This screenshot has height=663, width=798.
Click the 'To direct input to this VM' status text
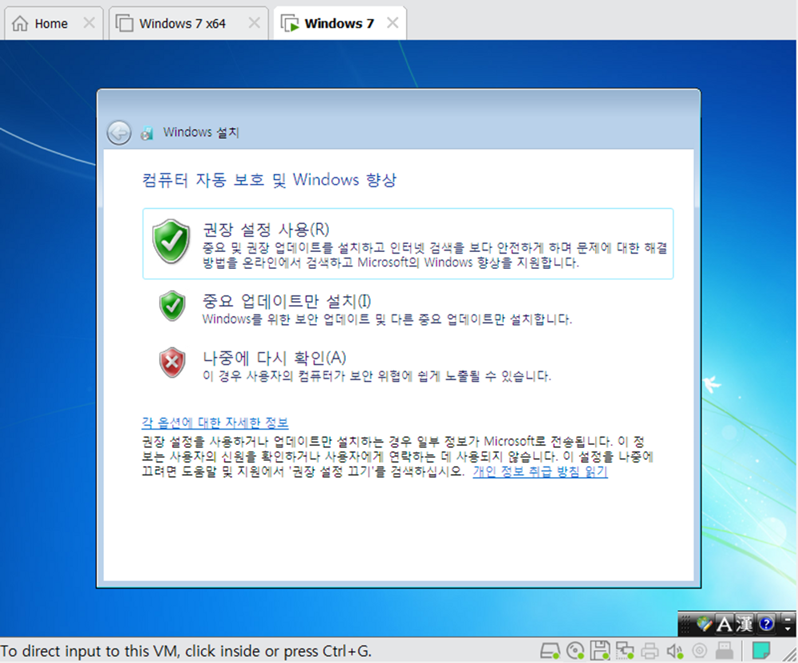[186, 651]
